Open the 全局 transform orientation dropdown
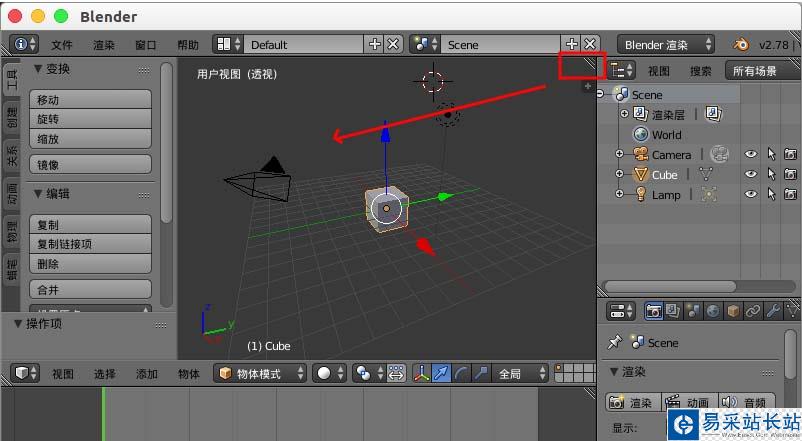The height and width of the screenshot is (441, 802). point(520,373)
